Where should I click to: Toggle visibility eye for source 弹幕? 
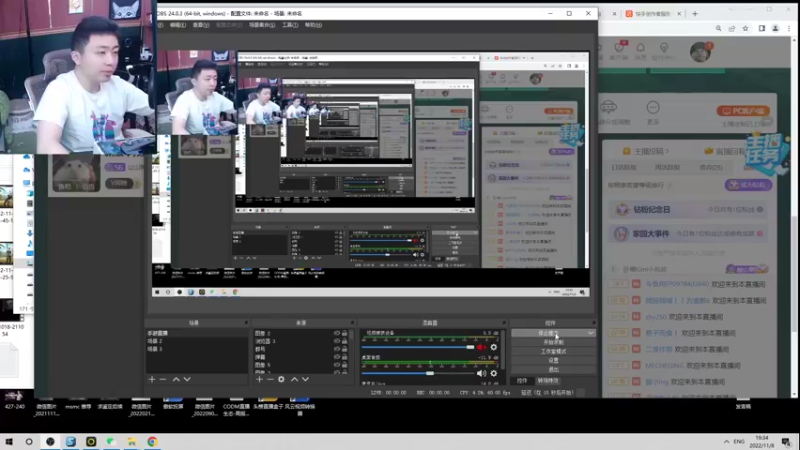[x=337, y=357]
